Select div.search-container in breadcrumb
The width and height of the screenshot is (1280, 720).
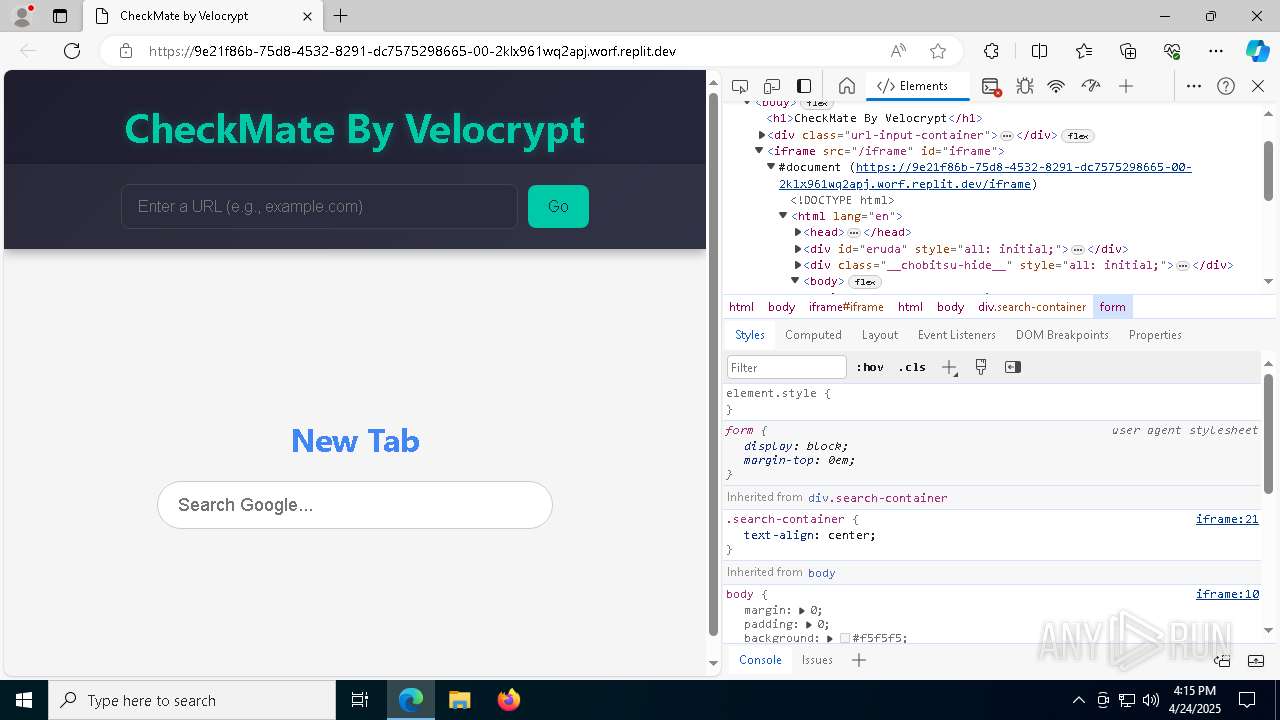click(1032, 307)
